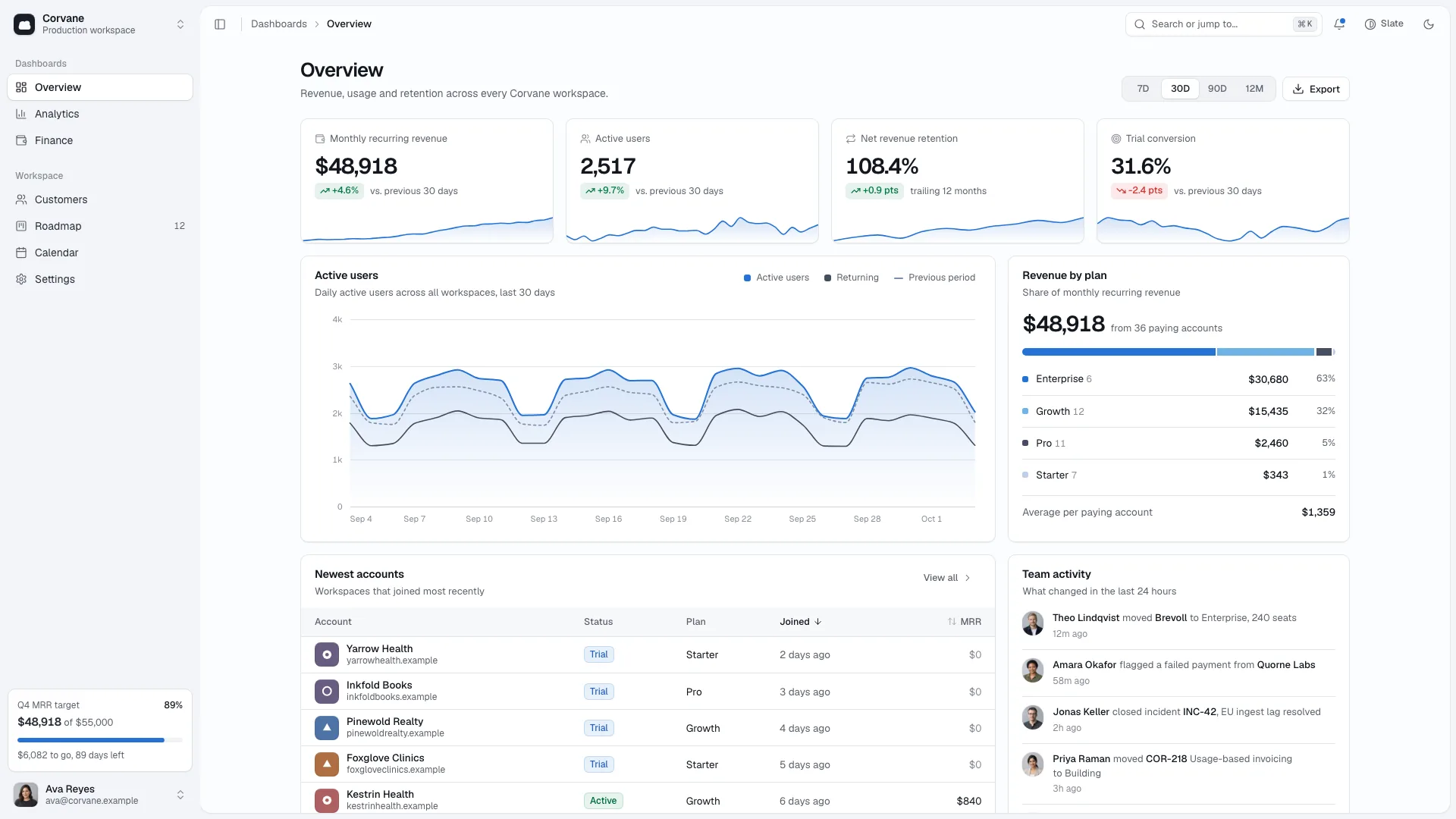Click the Net revenue retention card icon
This screenshot has height=819, width=1456.
pyautogui.click(x=851, y=139)
